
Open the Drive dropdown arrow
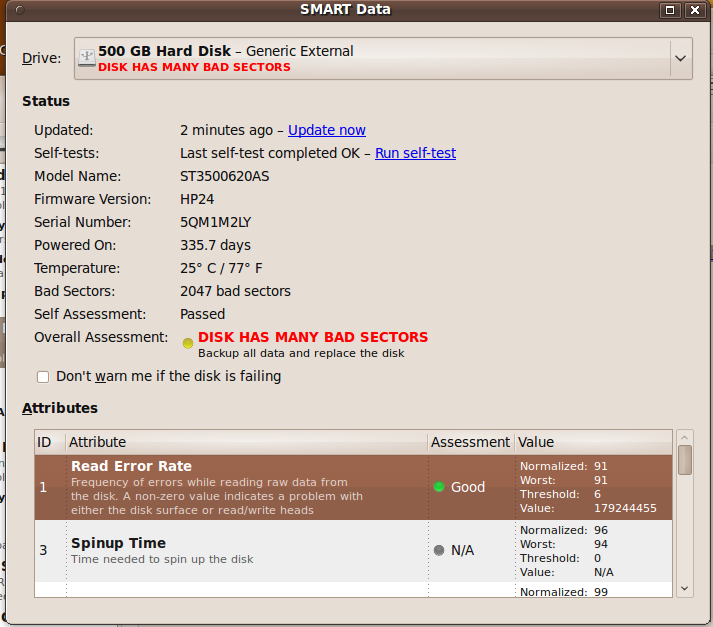(680, 58)
